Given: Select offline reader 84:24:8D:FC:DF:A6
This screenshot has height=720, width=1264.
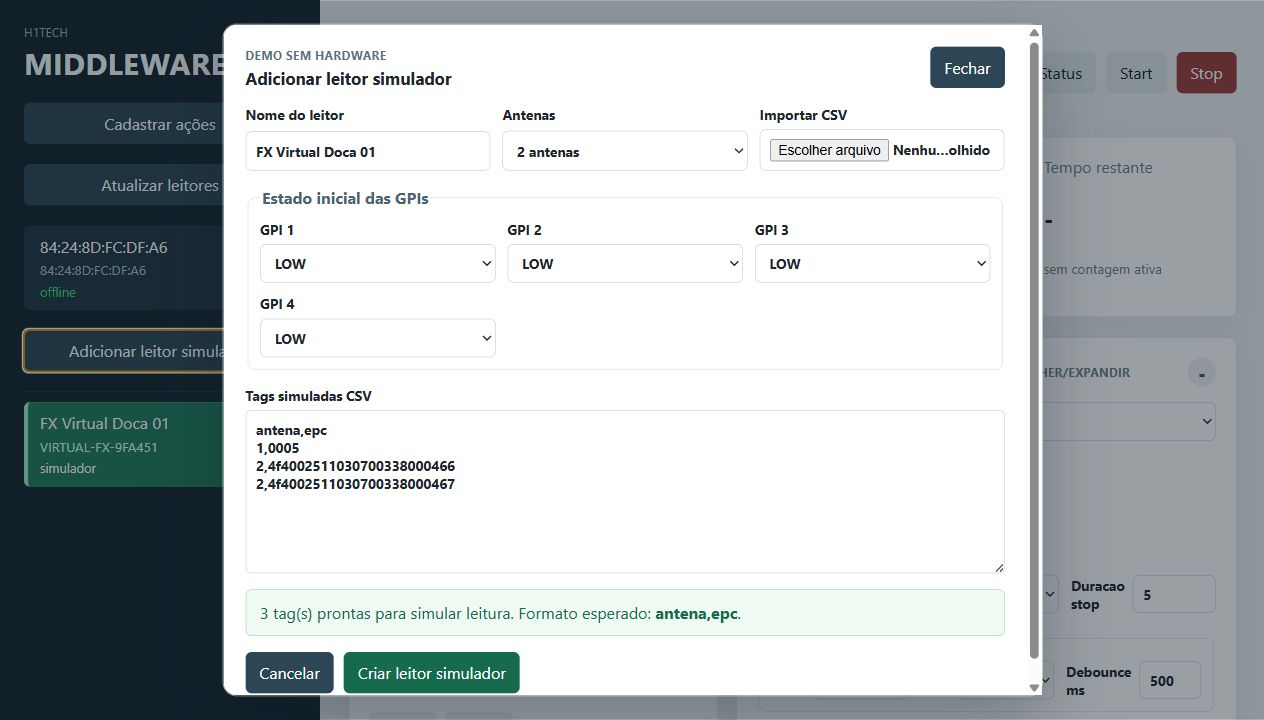Looking at the screenshot, I should coord(124,268).
